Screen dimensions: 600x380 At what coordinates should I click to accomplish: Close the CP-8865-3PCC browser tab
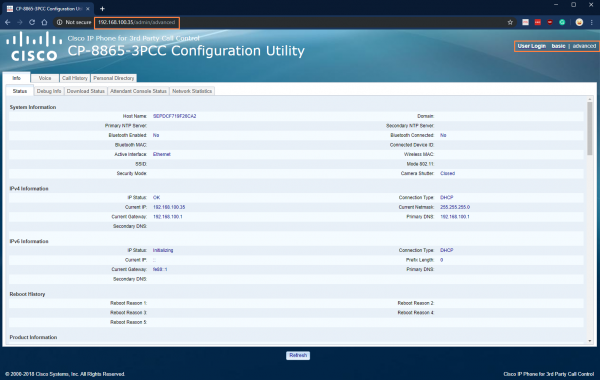[88, 8]
